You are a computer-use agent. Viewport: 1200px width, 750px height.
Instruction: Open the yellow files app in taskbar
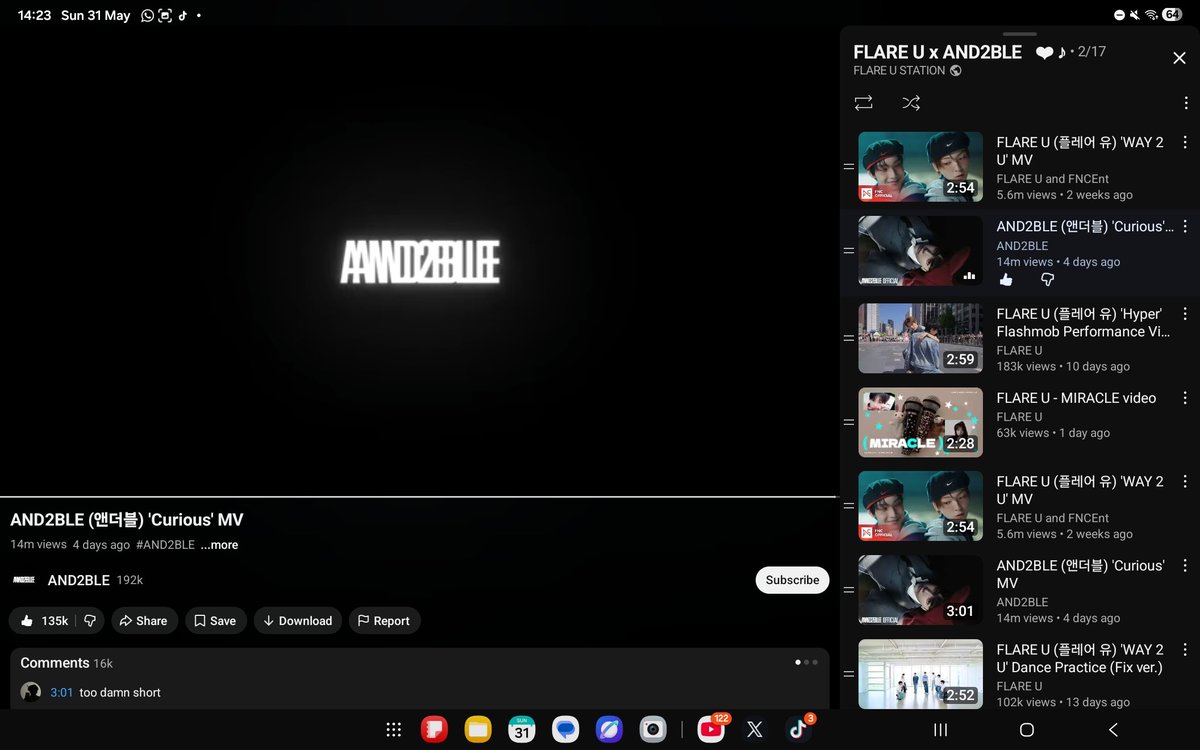point(478,730)
